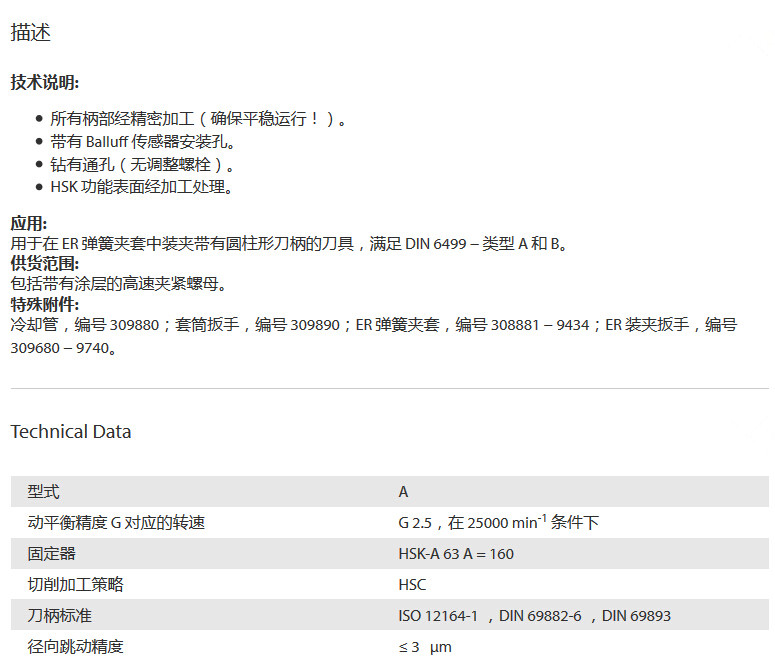Click the 技术说明 subheading

pos(44,82)
